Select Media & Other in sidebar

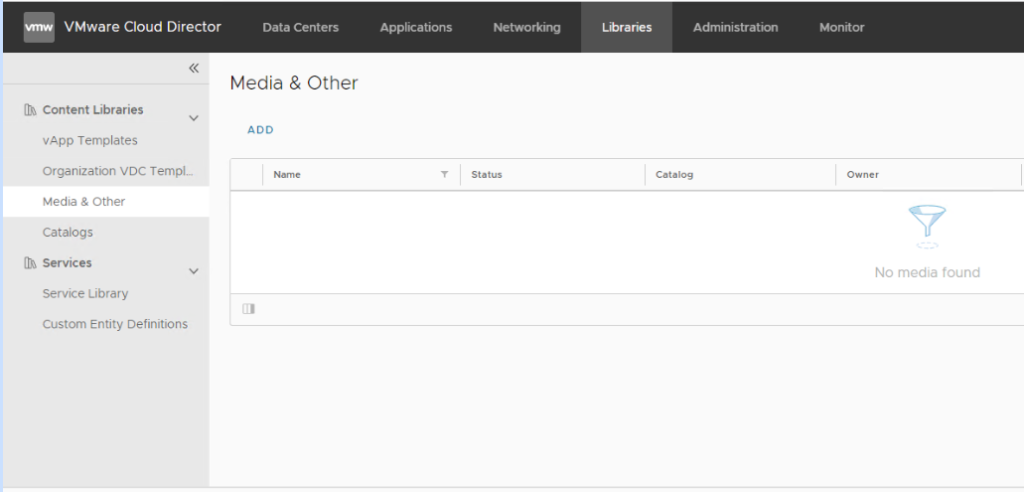106,202
